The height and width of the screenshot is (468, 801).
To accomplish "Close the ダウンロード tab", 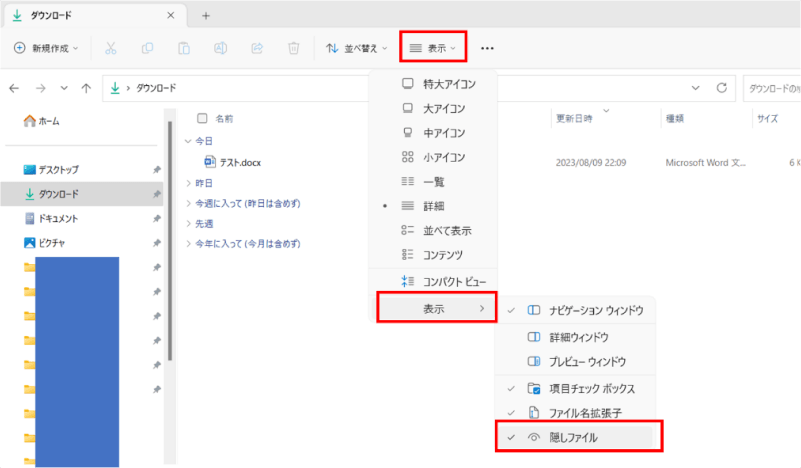I will pos(171,15).
